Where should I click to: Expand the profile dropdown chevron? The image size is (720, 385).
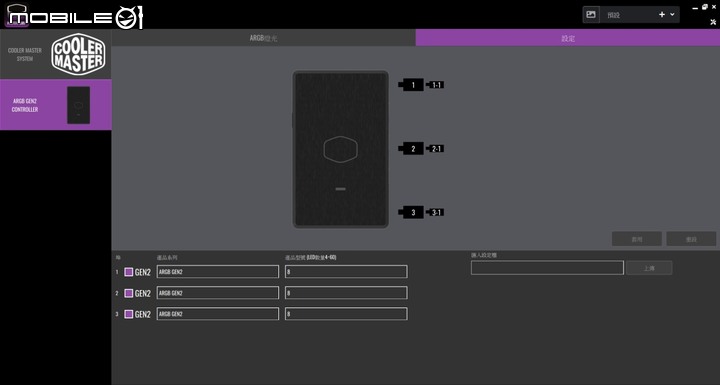[x=672, y=15]
